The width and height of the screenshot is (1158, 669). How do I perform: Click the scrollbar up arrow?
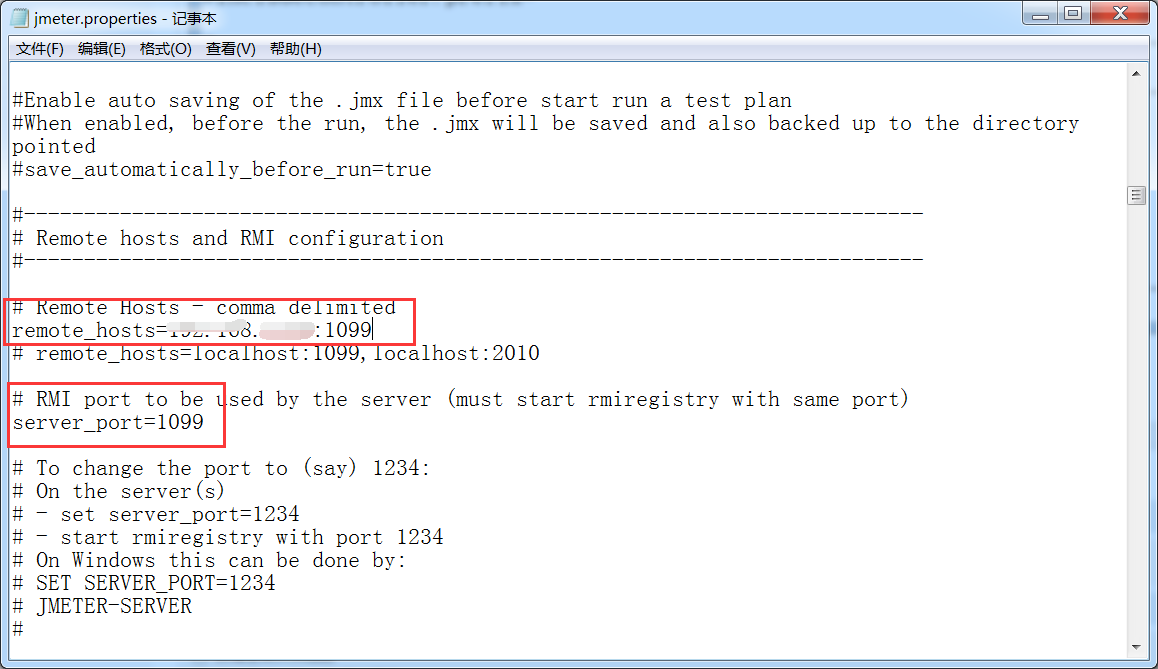(x=1136, y=74)
